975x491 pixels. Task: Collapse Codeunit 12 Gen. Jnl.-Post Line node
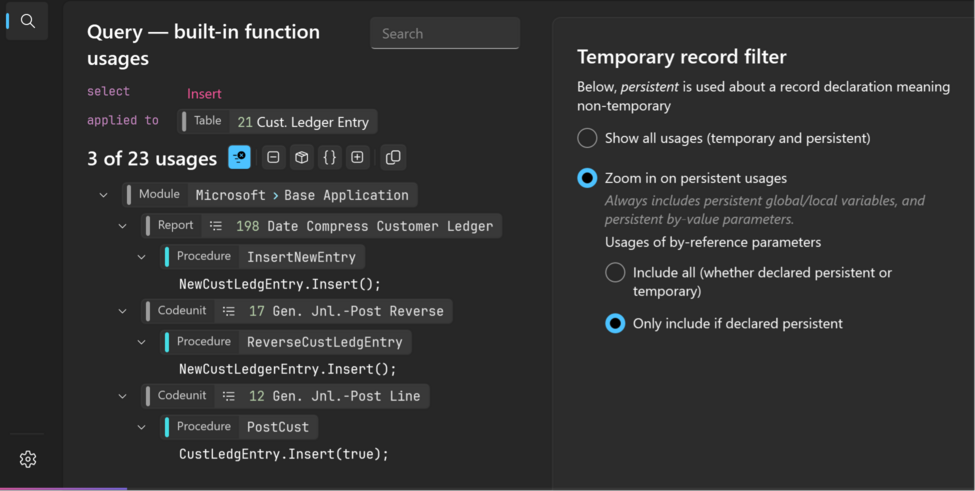click(122, 396)
